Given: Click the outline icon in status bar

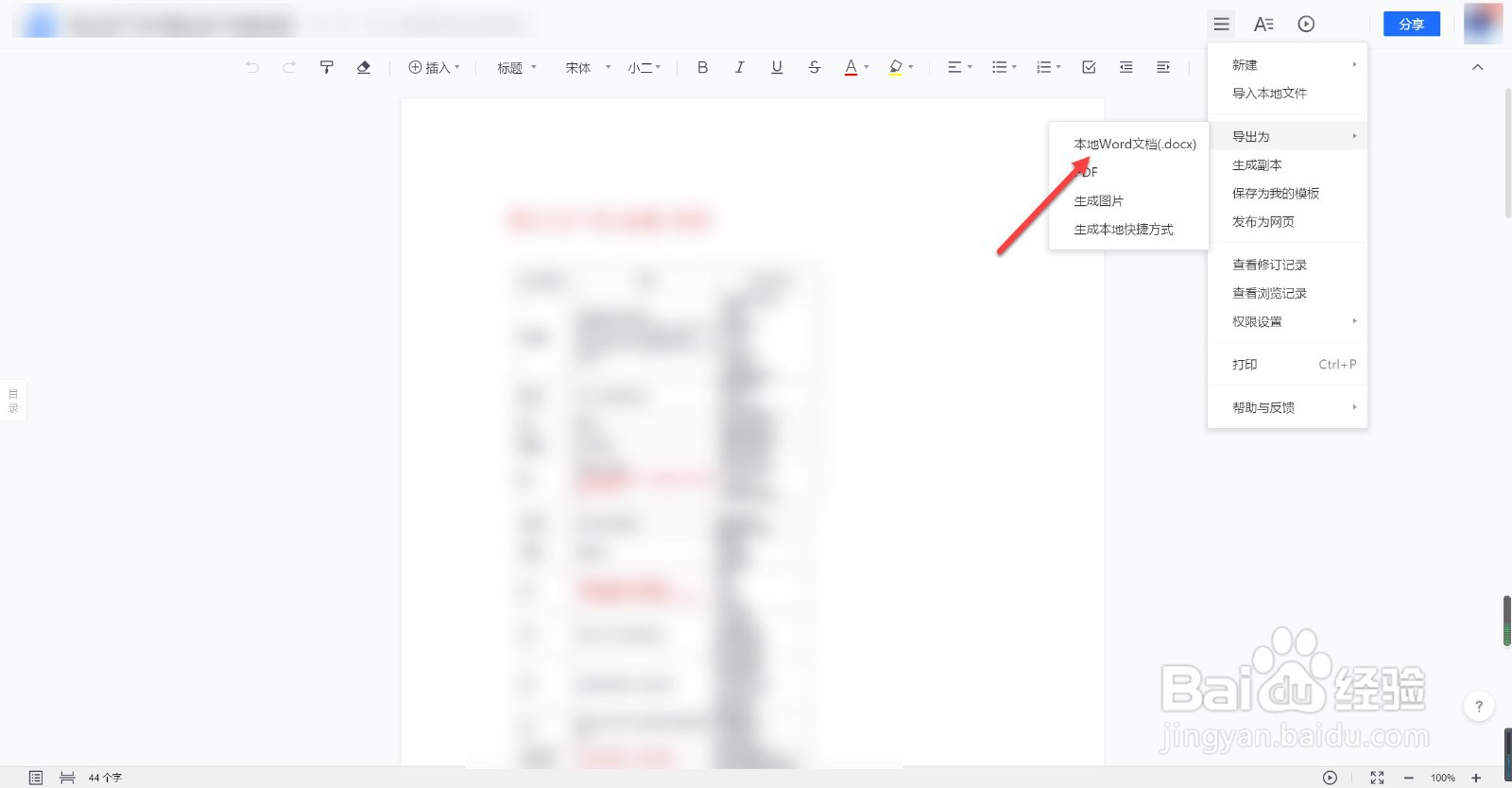Looking at the screenshot, I should tap(36, 778).
